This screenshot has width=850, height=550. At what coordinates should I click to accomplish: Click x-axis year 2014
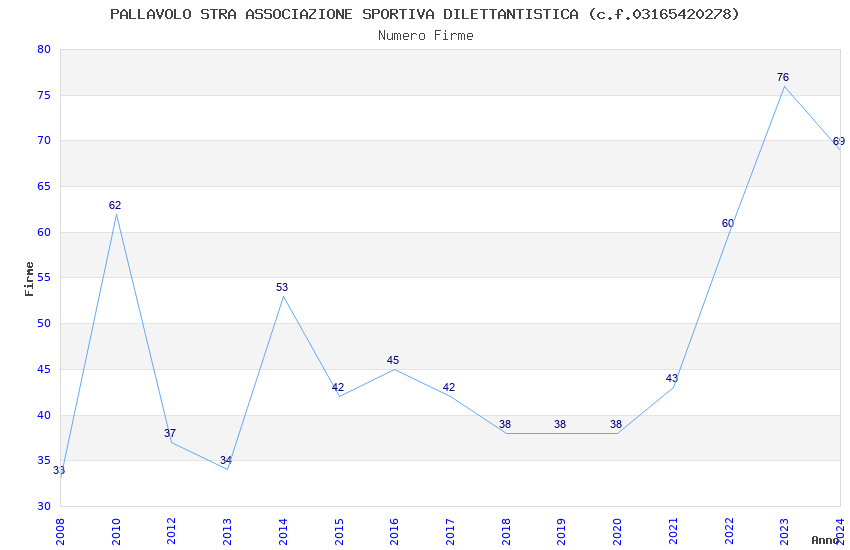point(284,532)
